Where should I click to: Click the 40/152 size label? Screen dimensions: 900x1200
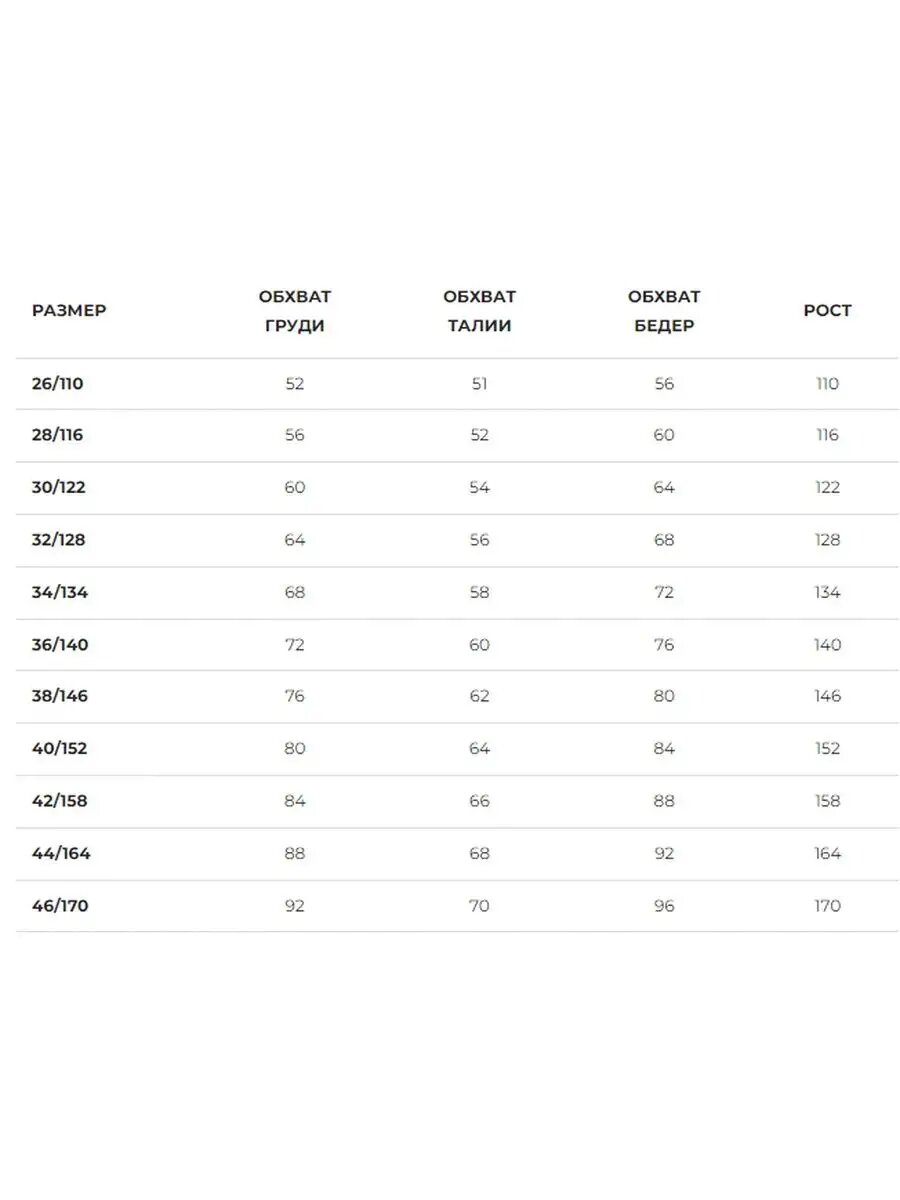[x=60, y=749]
